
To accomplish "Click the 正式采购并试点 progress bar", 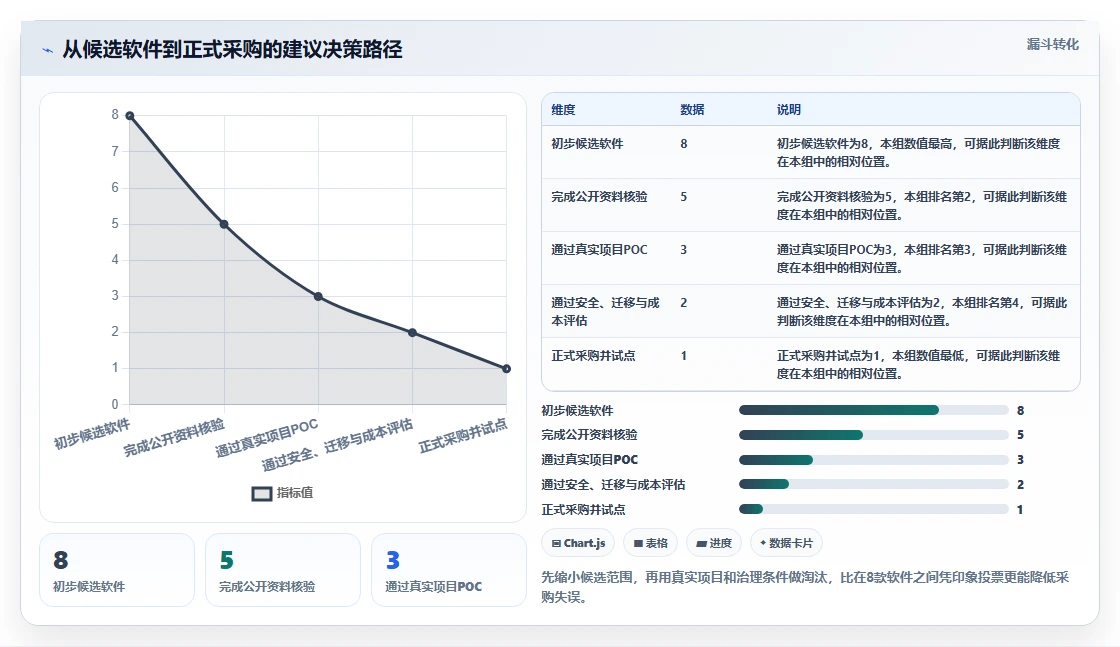I will coord(874,509).
